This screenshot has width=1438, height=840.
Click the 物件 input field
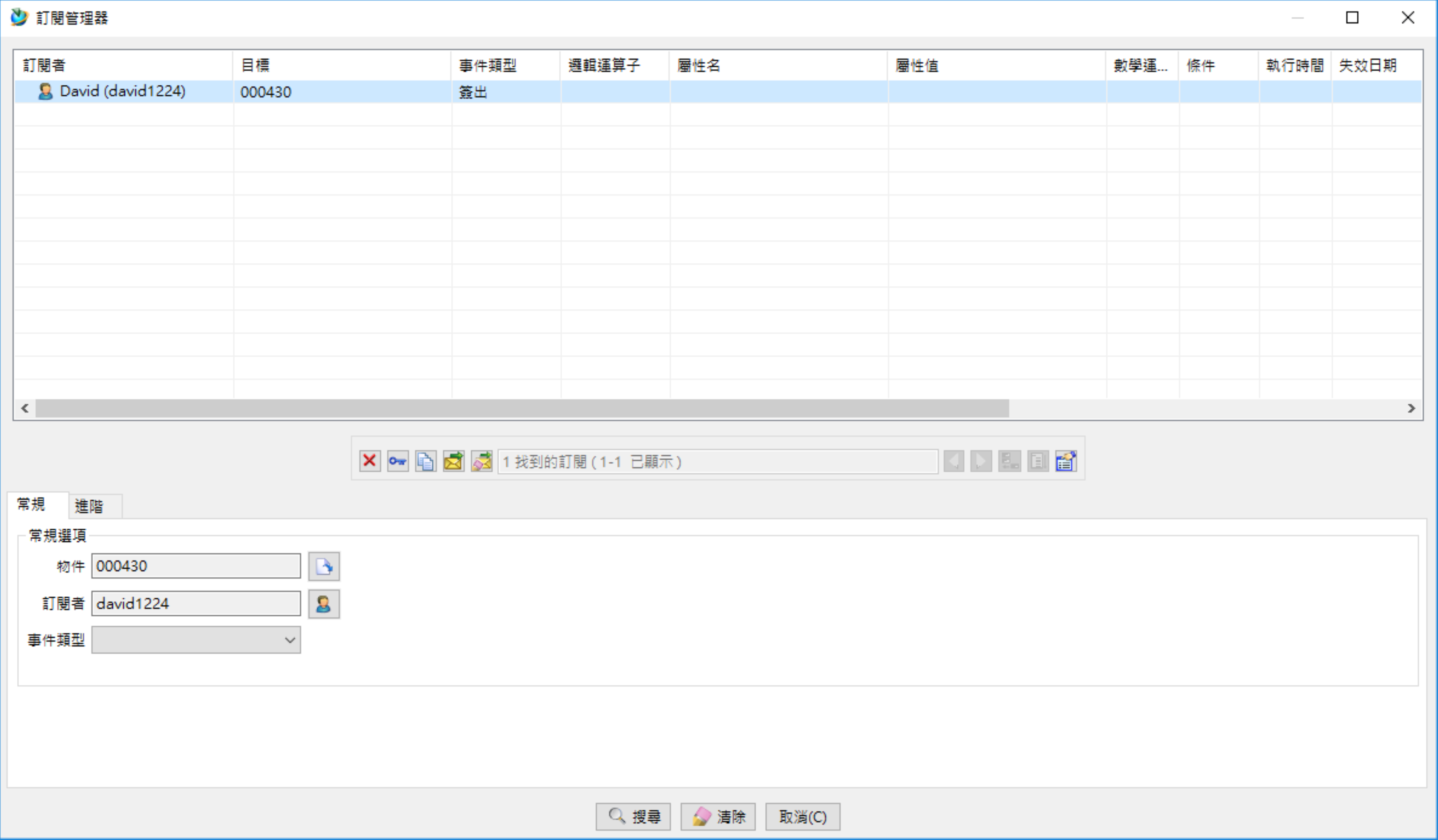(196, 565)
